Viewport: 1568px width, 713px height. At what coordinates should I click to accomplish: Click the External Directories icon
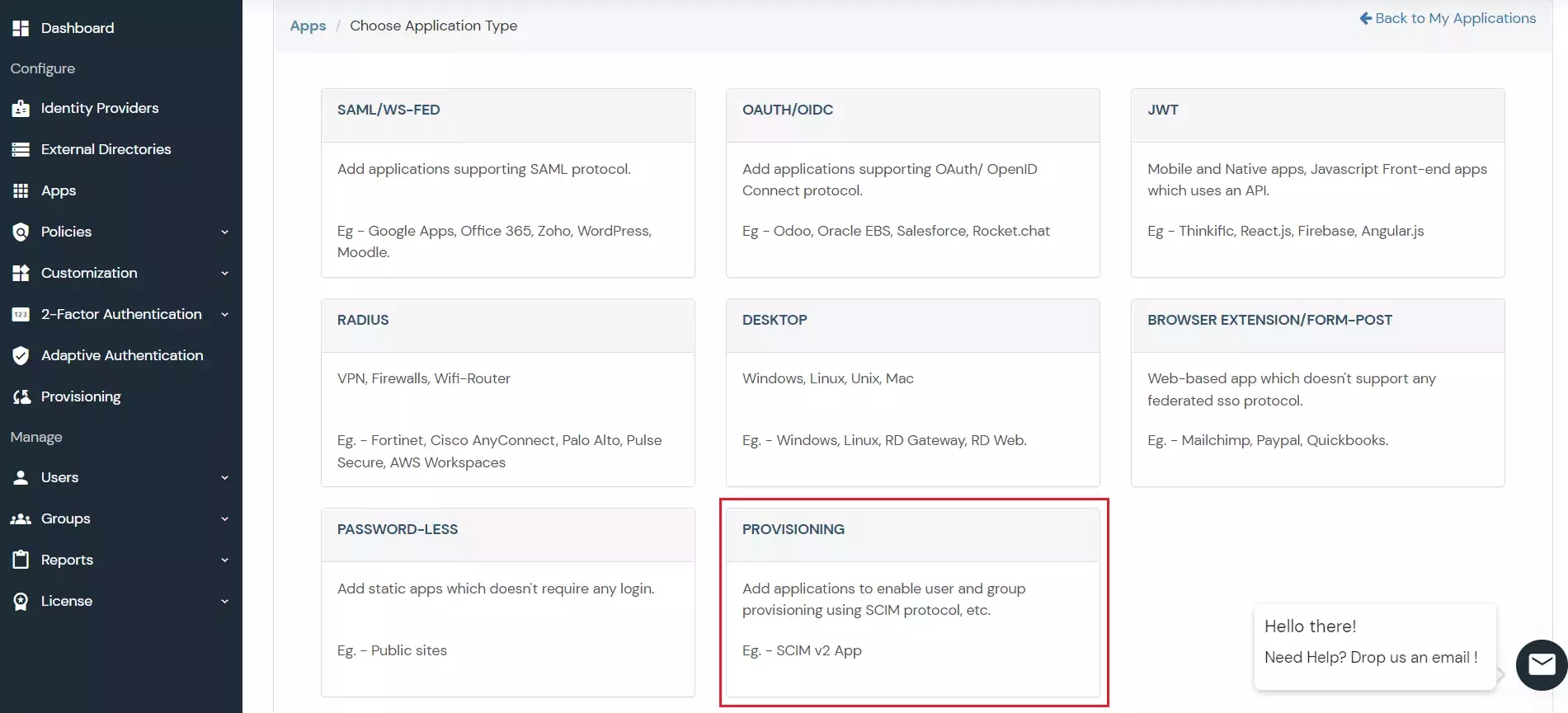pos(21,149)
